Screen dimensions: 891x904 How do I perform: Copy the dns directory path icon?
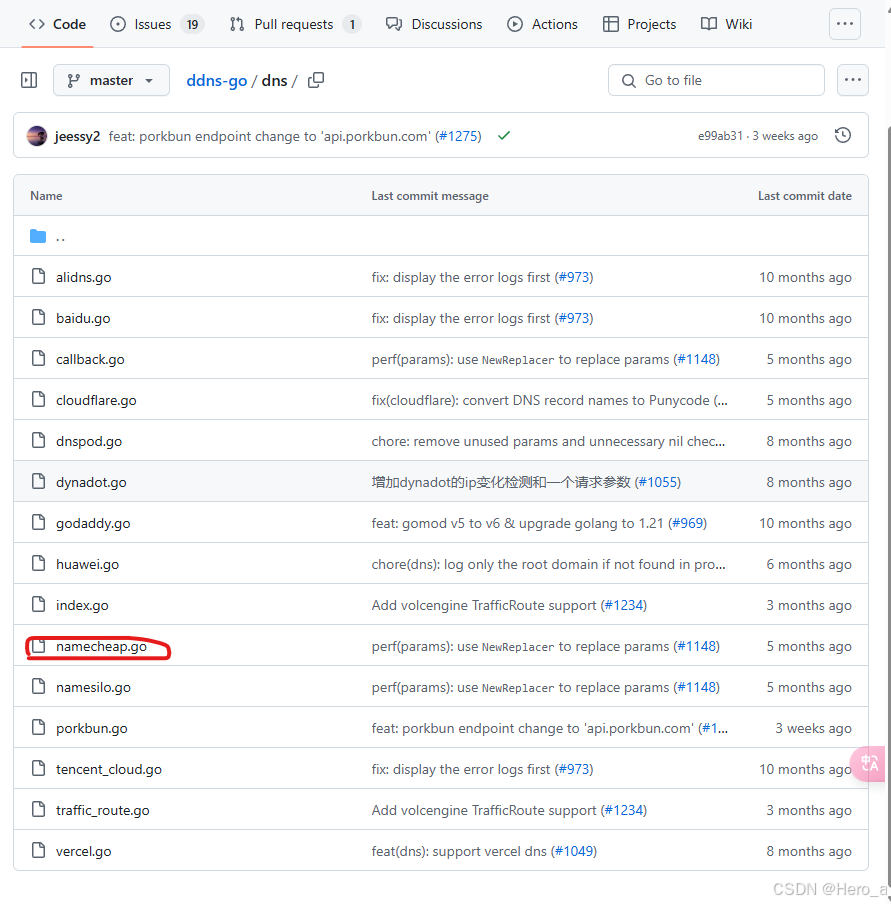316,80
